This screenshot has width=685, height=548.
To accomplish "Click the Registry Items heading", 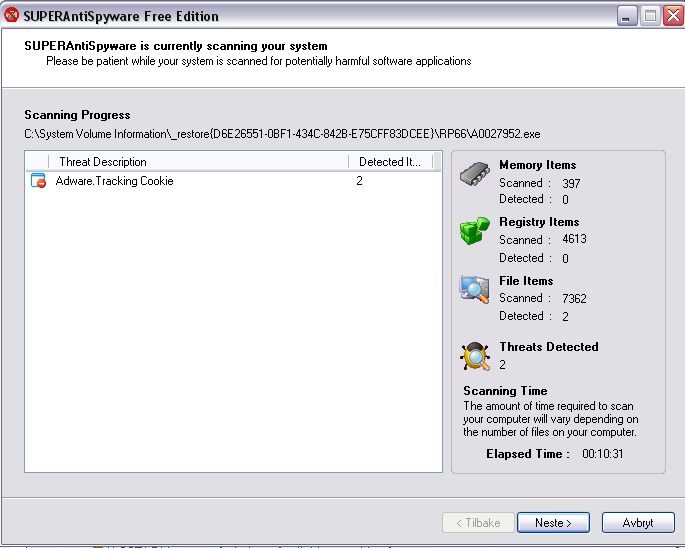I will (539, 222).
